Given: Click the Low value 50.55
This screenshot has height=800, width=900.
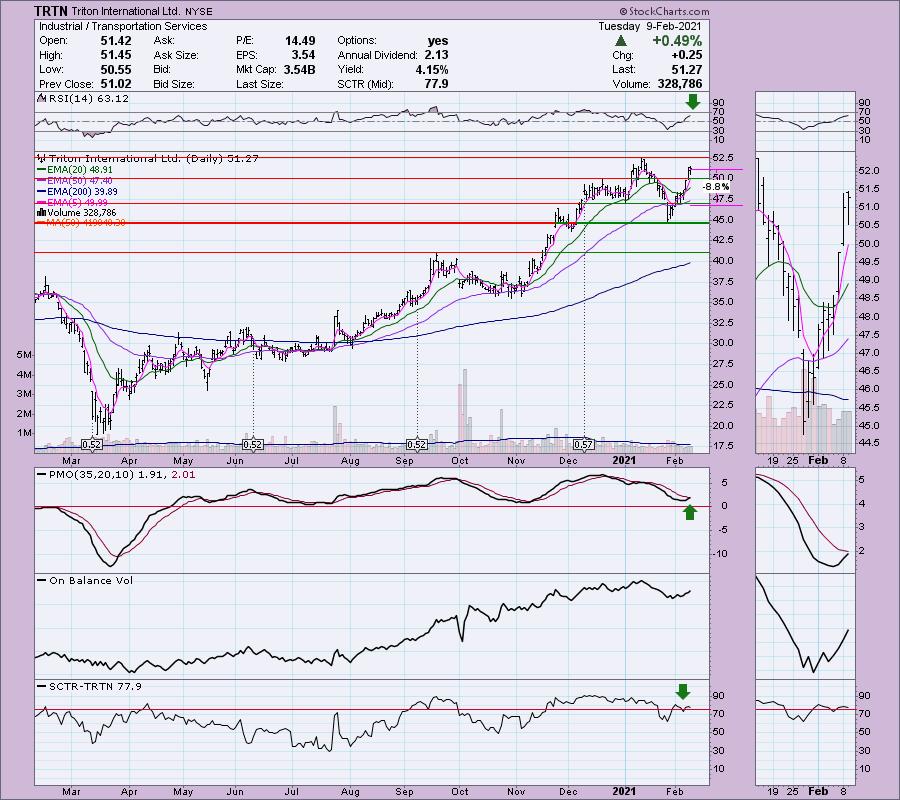Looking at the screenshot, I should (116, 69).
